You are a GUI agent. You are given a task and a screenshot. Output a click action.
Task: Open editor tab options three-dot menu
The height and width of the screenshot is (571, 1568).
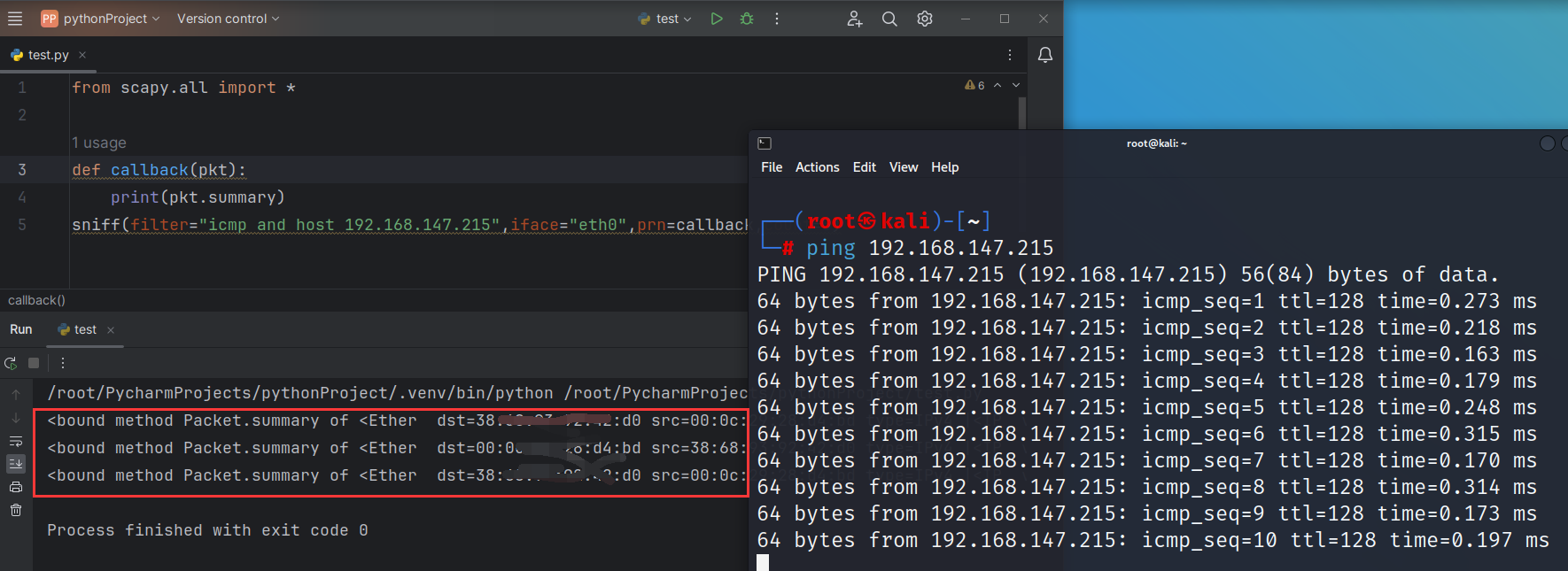point(1010,55)
